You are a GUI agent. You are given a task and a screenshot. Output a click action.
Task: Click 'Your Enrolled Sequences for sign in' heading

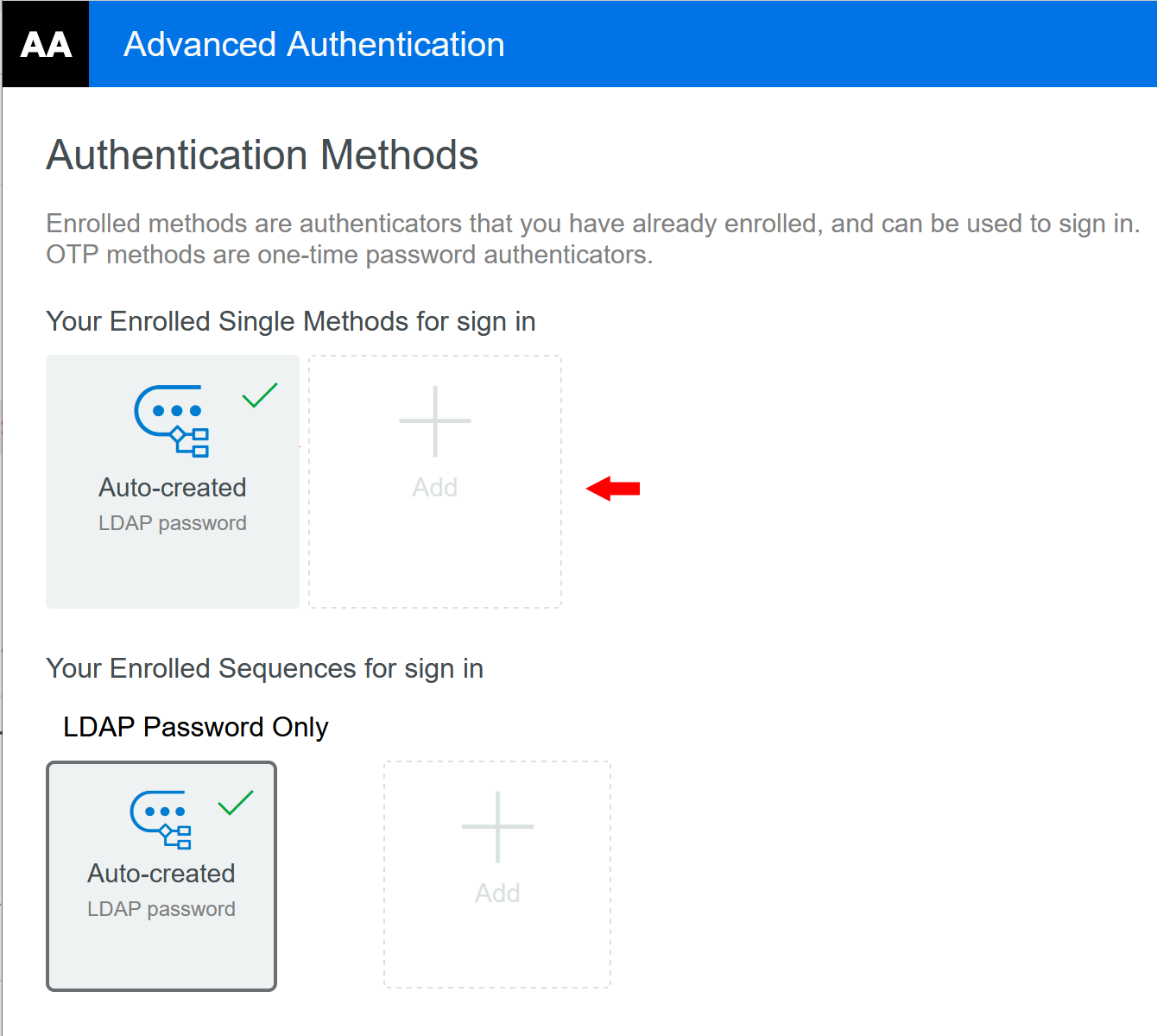pyautogui.click(x=265, y=668)
